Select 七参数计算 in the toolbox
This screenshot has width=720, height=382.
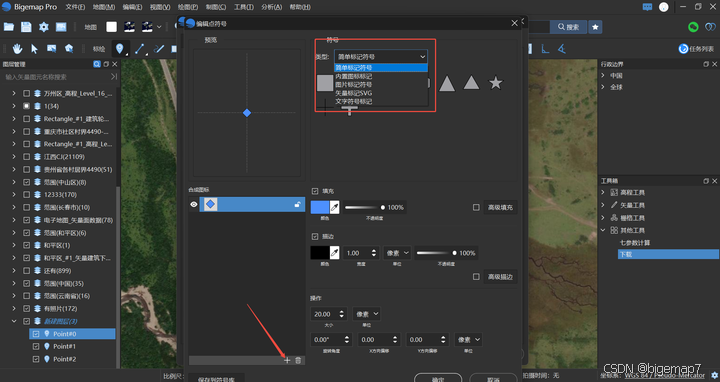(635, 243)
